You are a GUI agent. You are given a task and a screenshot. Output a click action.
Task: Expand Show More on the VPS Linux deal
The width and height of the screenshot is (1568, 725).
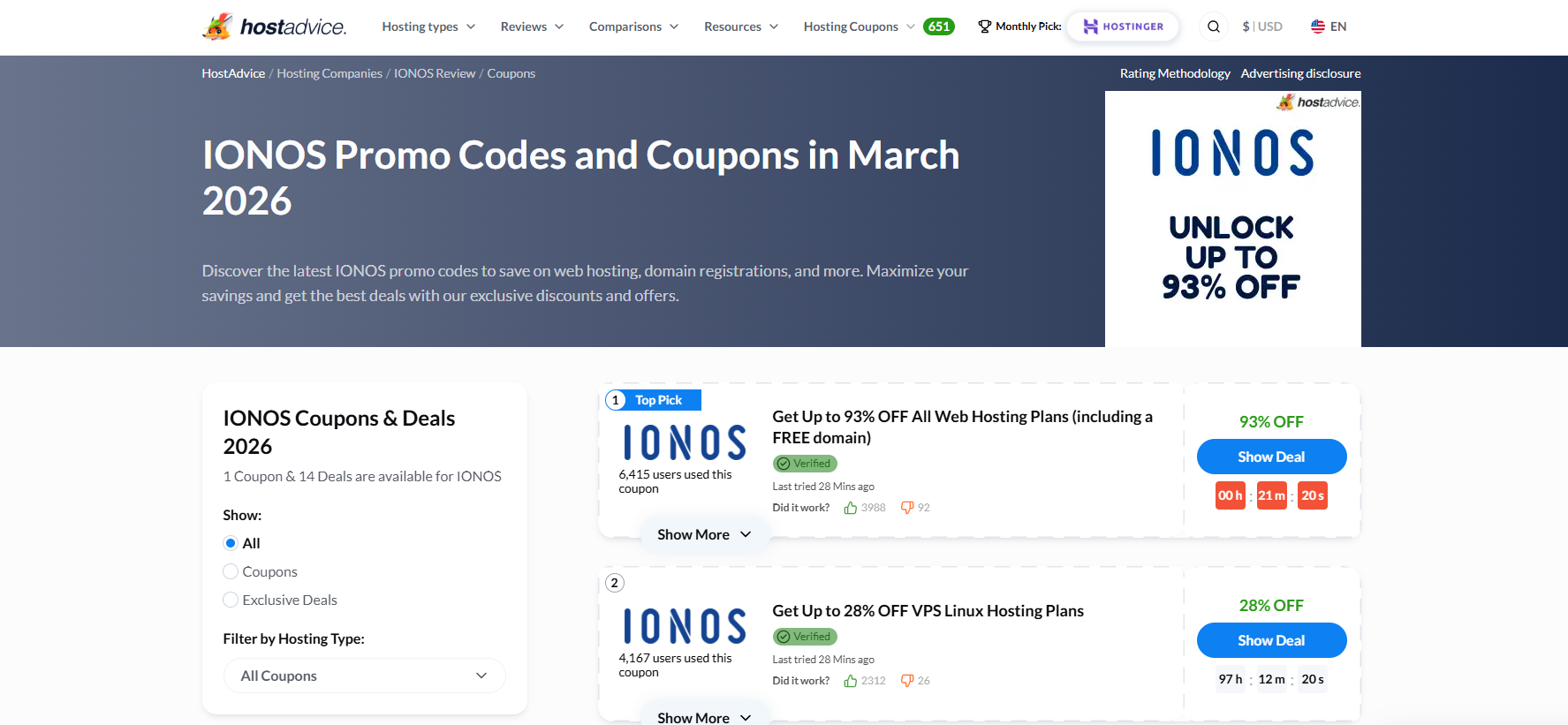pos(704,714)
